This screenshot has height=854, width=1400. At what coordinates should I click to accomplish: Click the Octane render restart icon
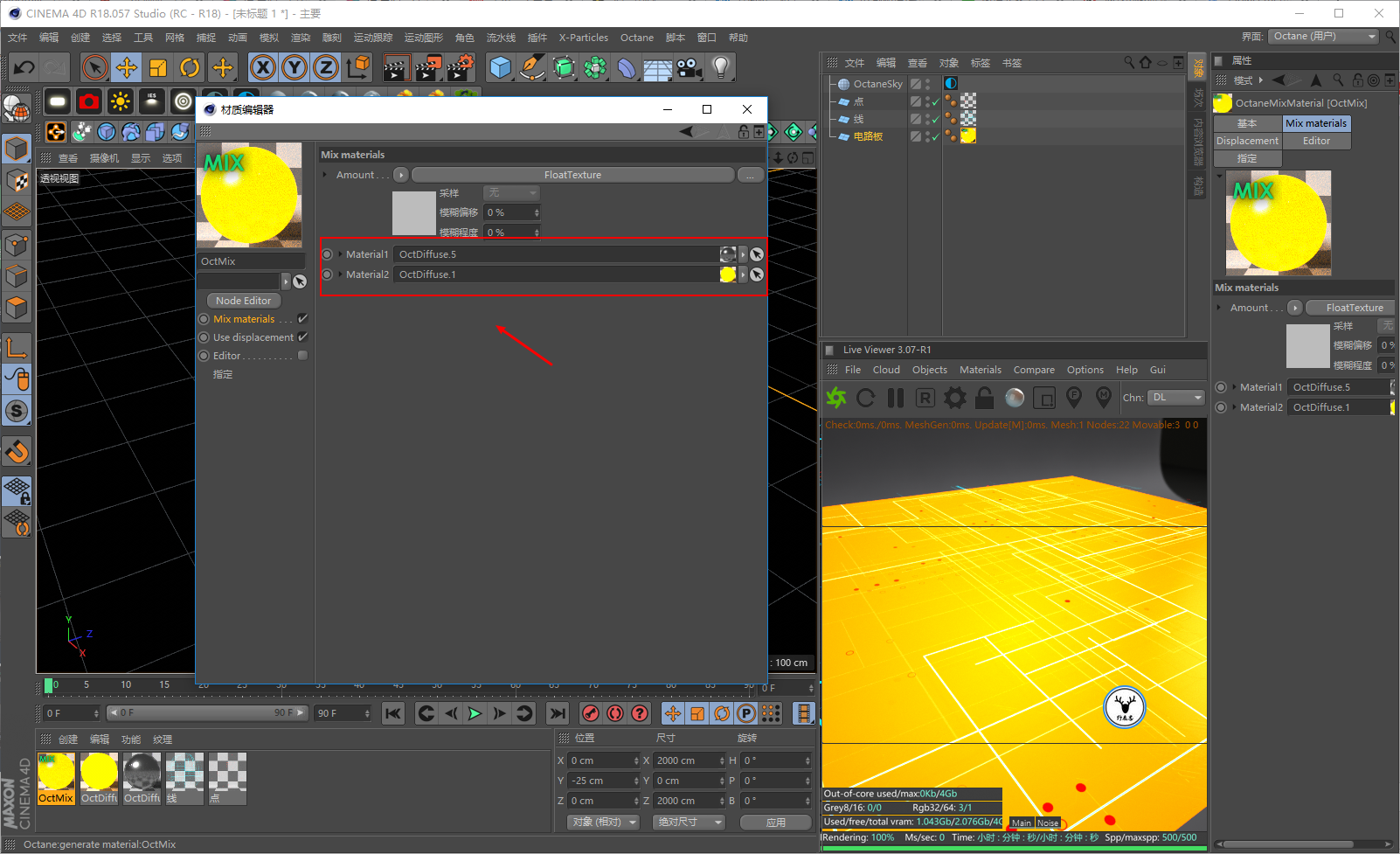click(x=865, y=399)
